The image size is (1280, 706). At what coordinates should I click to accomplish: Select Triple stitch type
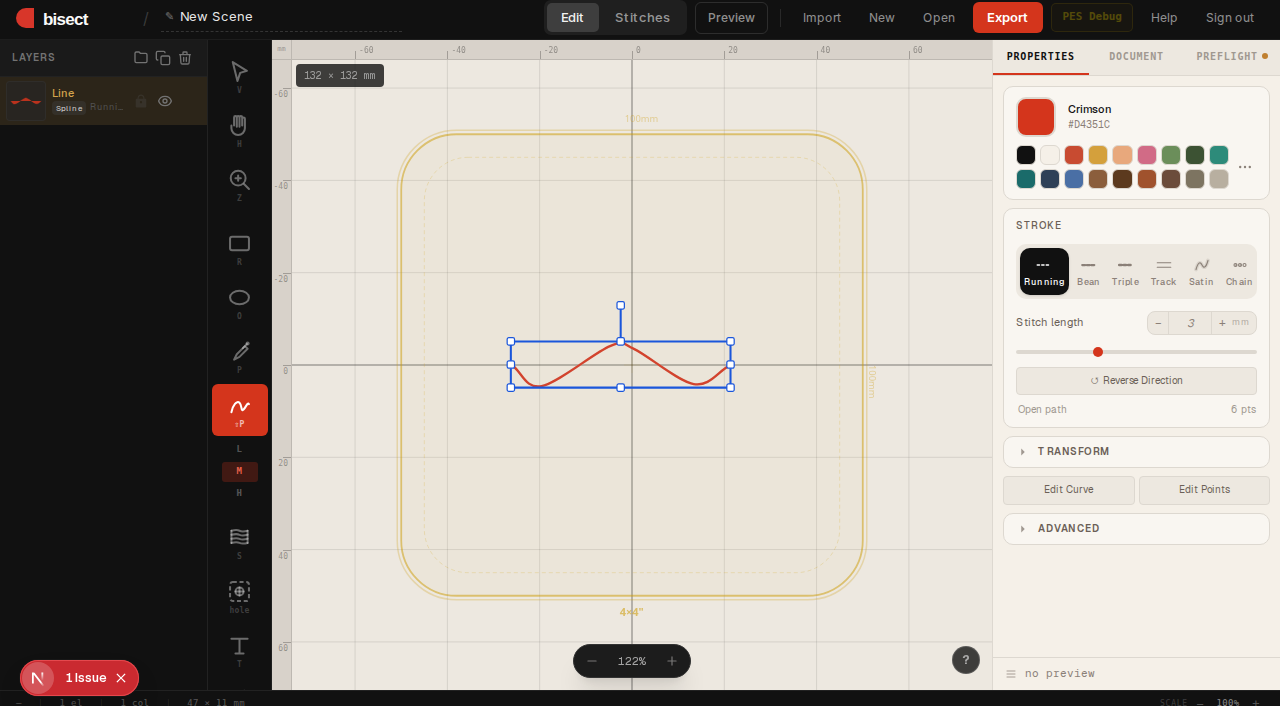(x=1125, y=272)
